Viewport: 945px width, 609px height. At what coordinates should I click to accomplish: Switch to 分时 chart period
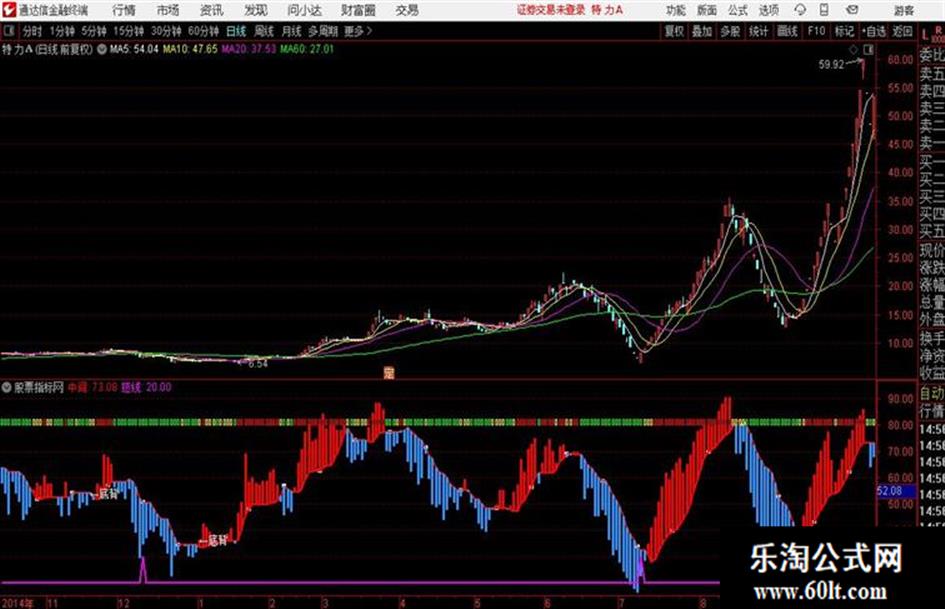32,31
